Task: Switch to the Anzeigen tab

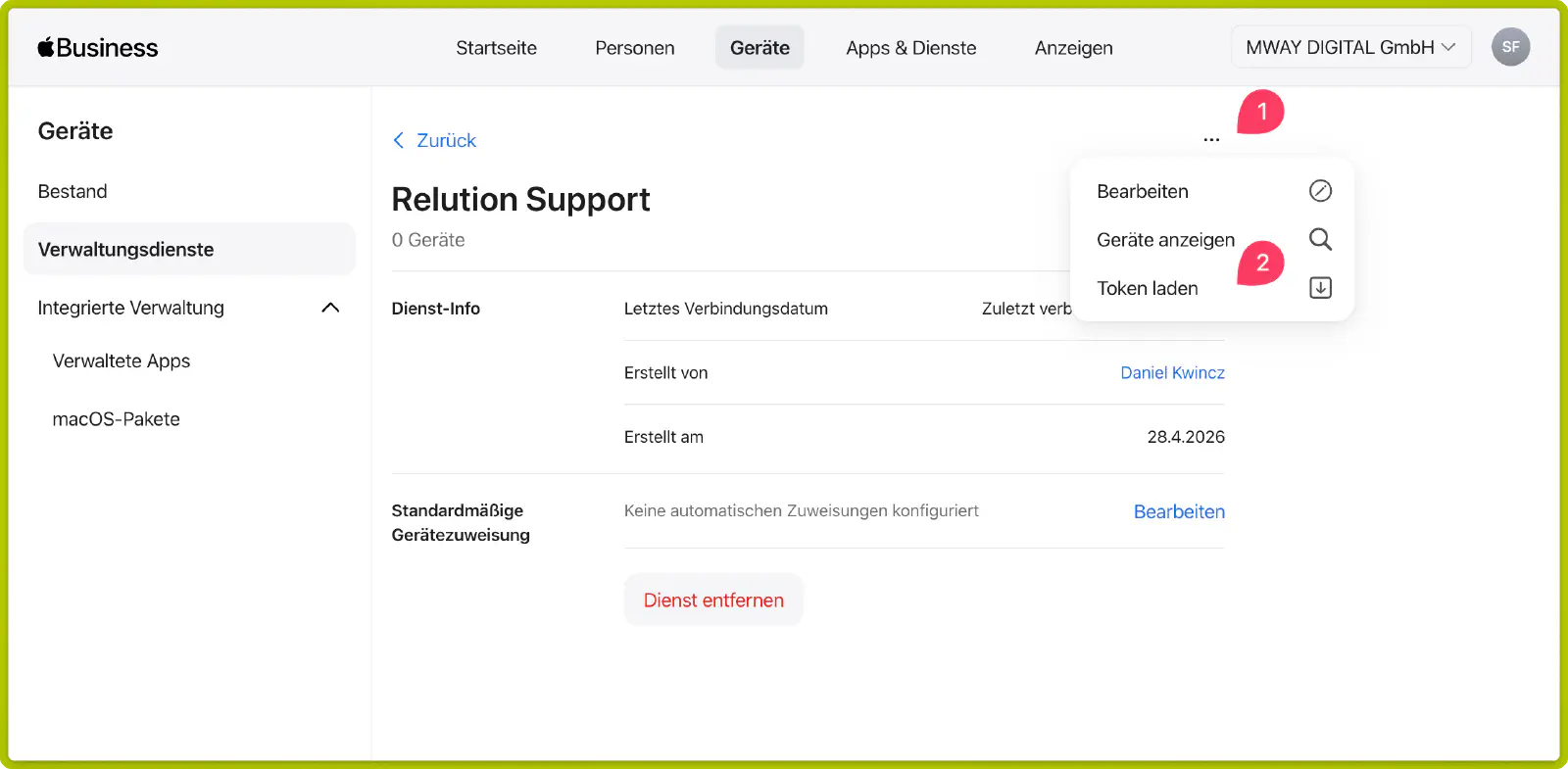Action: click(x=1073, y=48)
